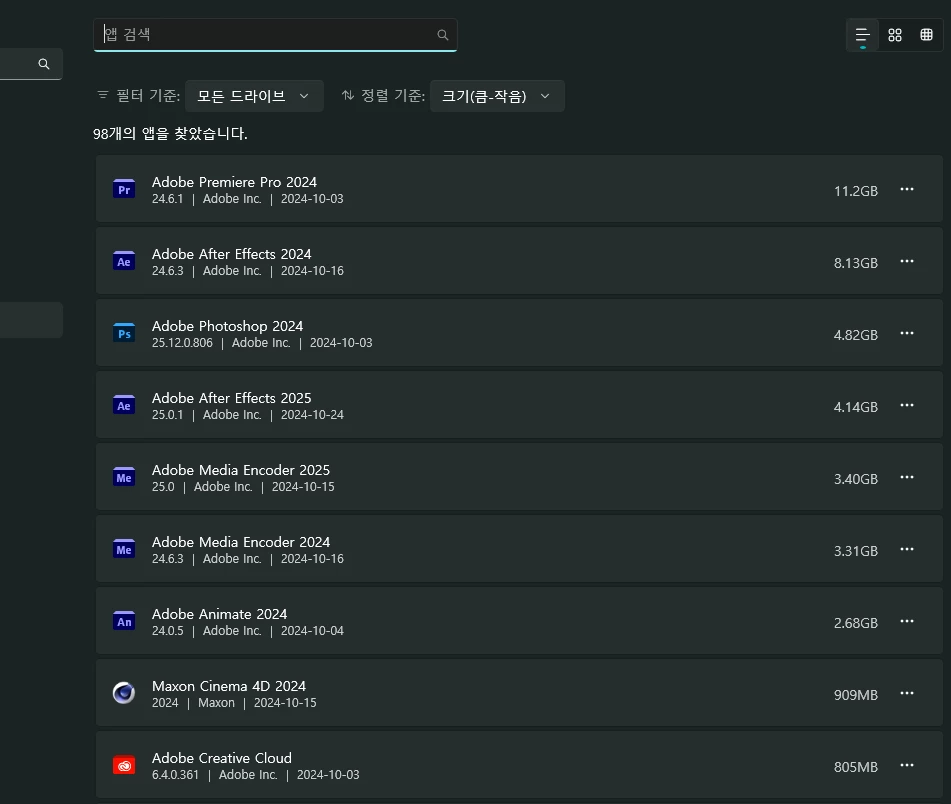Screen dimensions: 951x804
Task: Select Adobe Media Encoder 2025 title text
Action: coord(241,470)
